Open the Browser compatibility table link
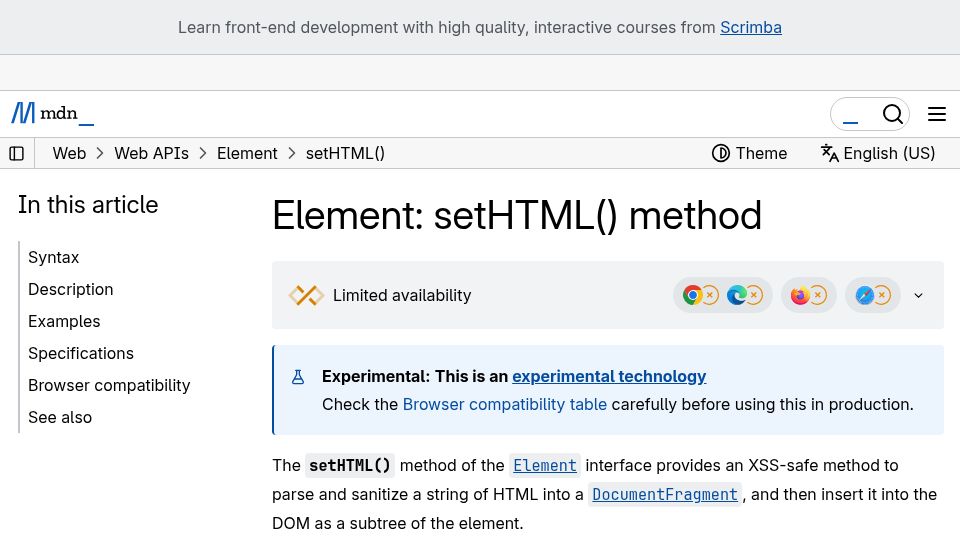The width and height of the screenshot is (960, 540). pos(504,405)
